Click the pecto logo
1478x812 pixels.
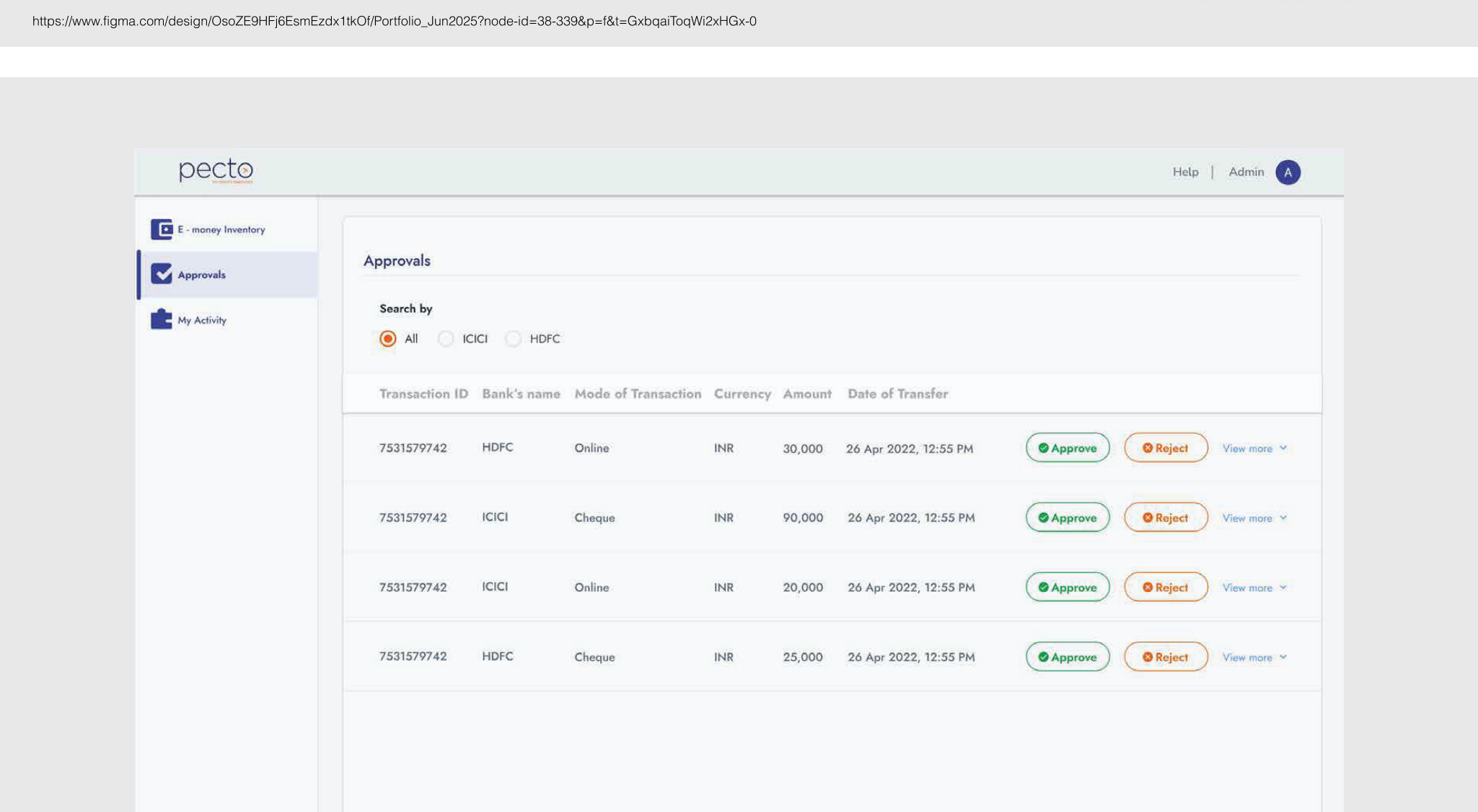[x=216, y=171]
